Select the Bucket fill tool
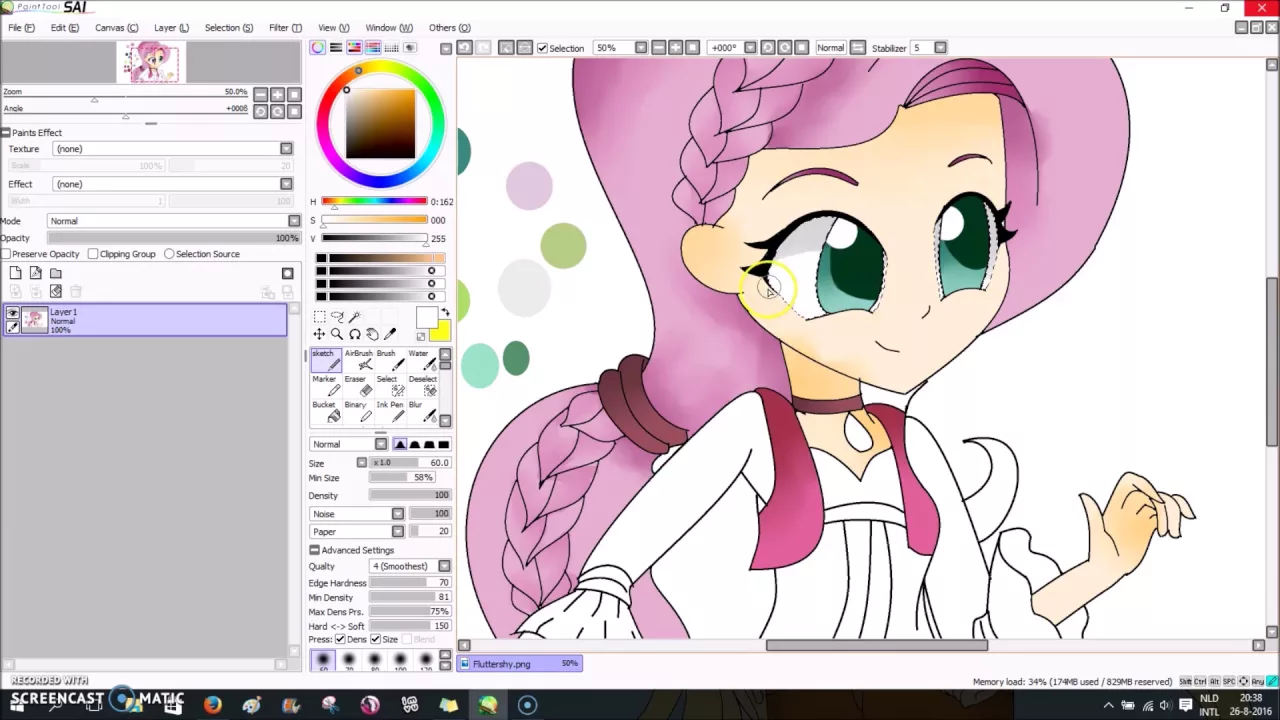This screenshot has height=720, width=1280. (x=326, y=411)
